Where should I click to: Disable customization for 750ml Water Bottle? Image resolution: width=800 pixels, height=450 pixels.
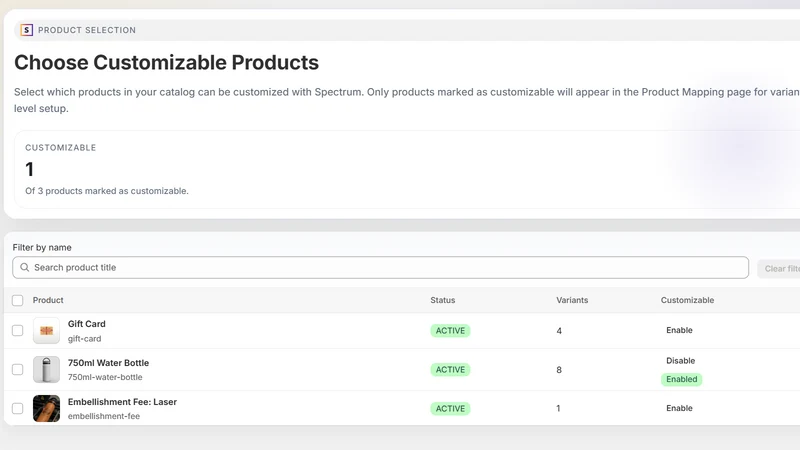tap(681, 361)
